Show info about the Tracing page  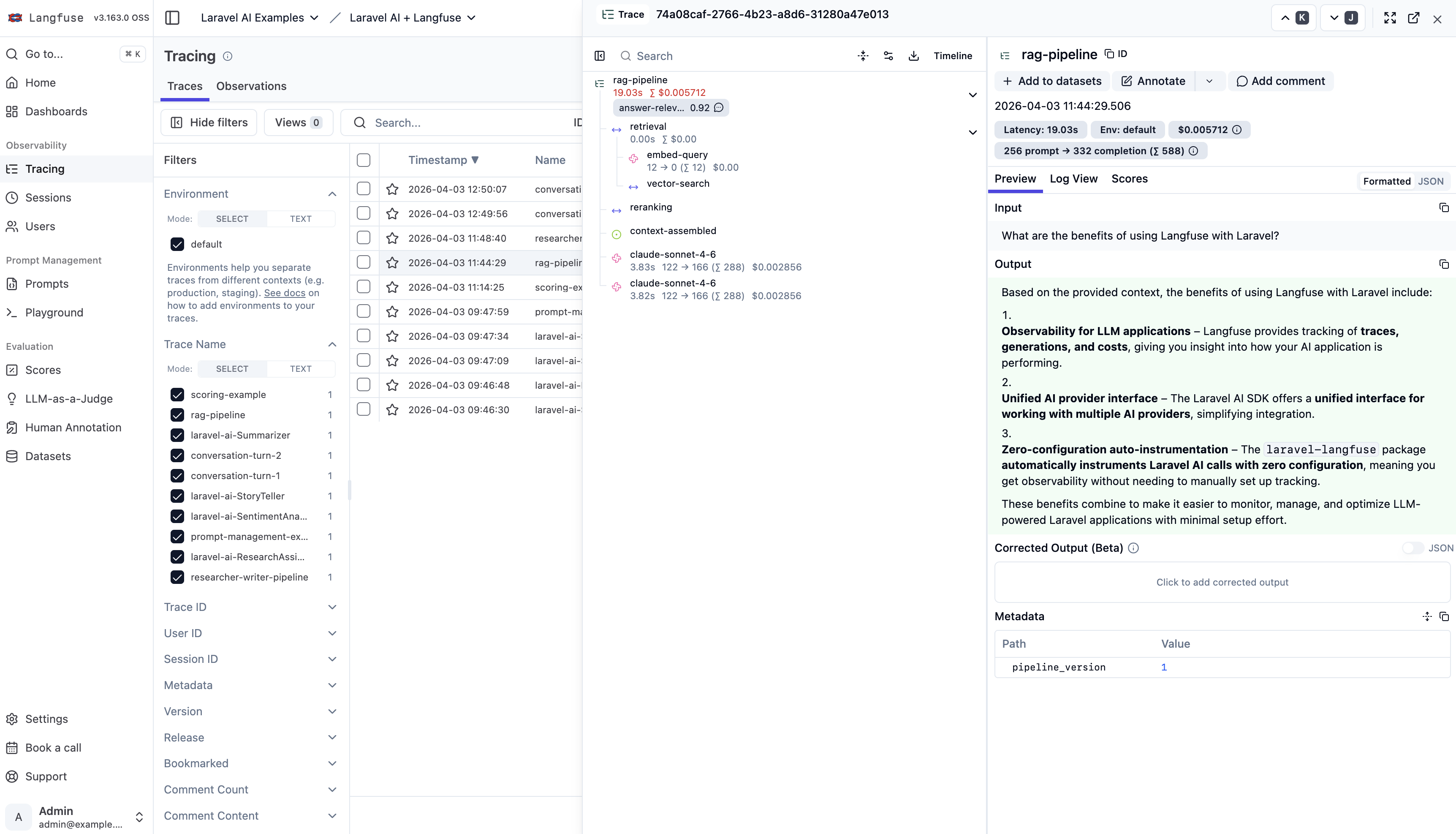coord(227,56)
